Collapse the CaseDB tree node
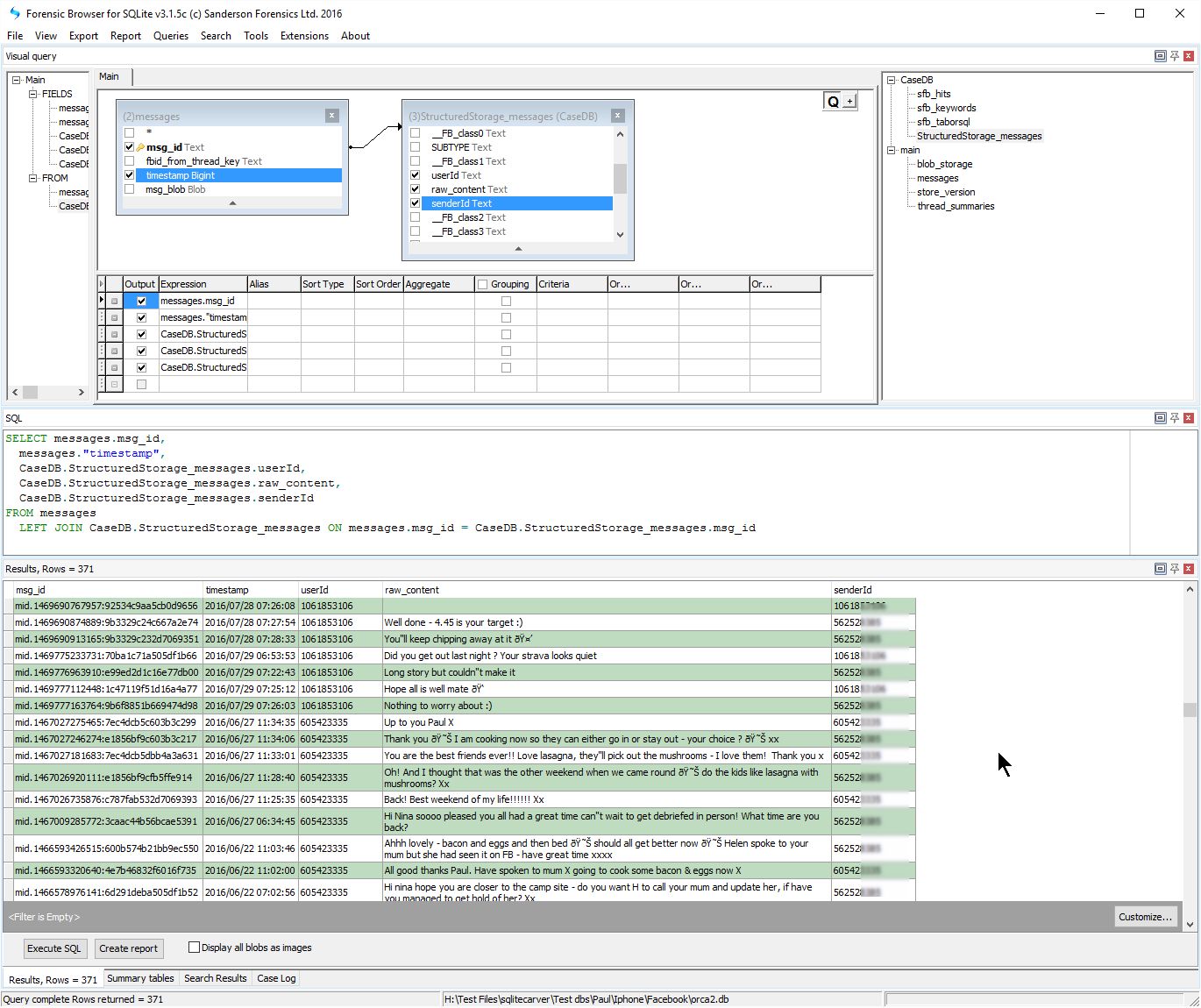 pyautogui.click(x=892, y=80)
